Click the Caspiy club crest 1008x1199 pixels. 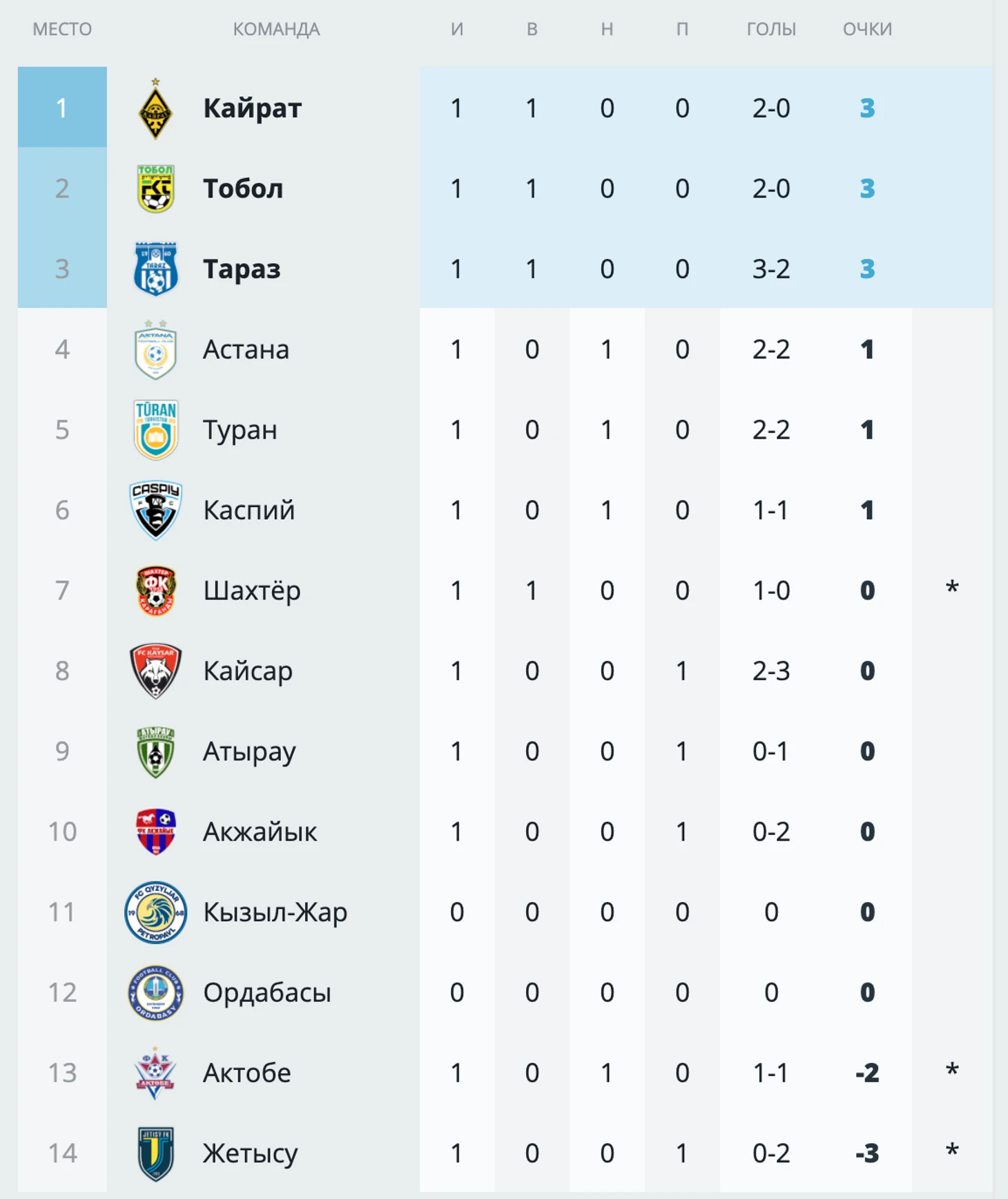[x=155, y=510]
